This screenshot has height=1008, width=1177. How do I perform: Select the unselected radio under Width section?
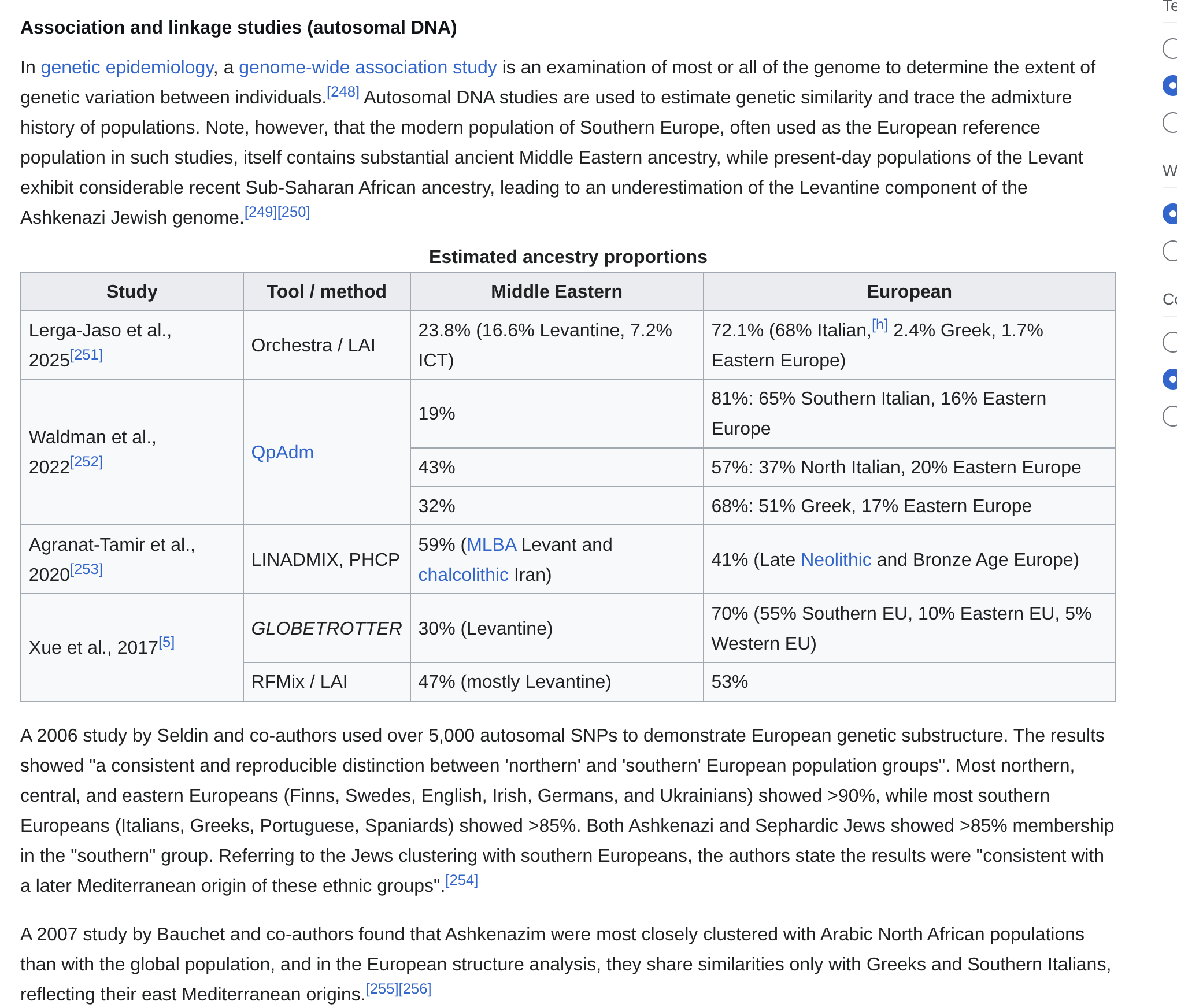coord(1171,251)
